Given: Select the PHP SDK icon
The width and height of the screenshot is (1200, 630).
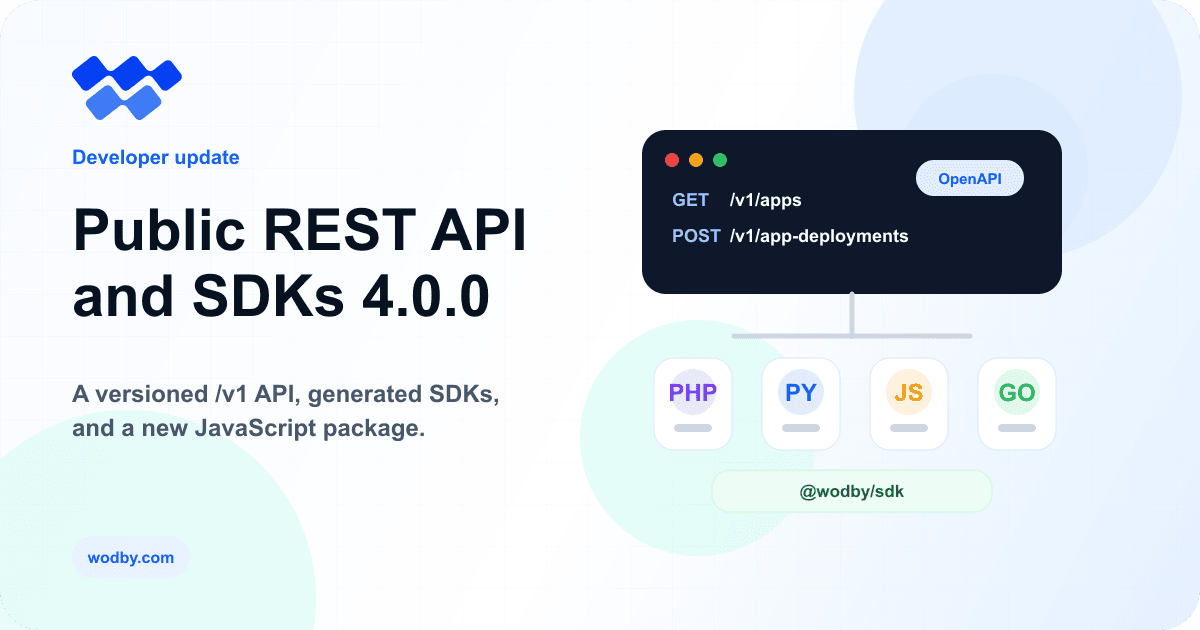Looking at the screenshot, I should 693,404.
